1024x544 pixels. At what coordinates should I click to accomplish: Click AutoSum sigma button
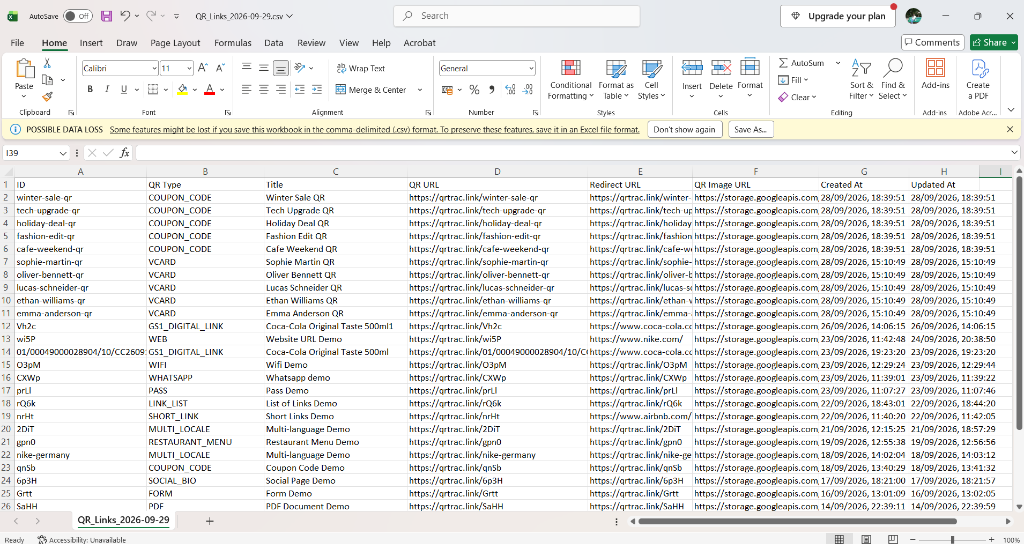tap(801, 63)
